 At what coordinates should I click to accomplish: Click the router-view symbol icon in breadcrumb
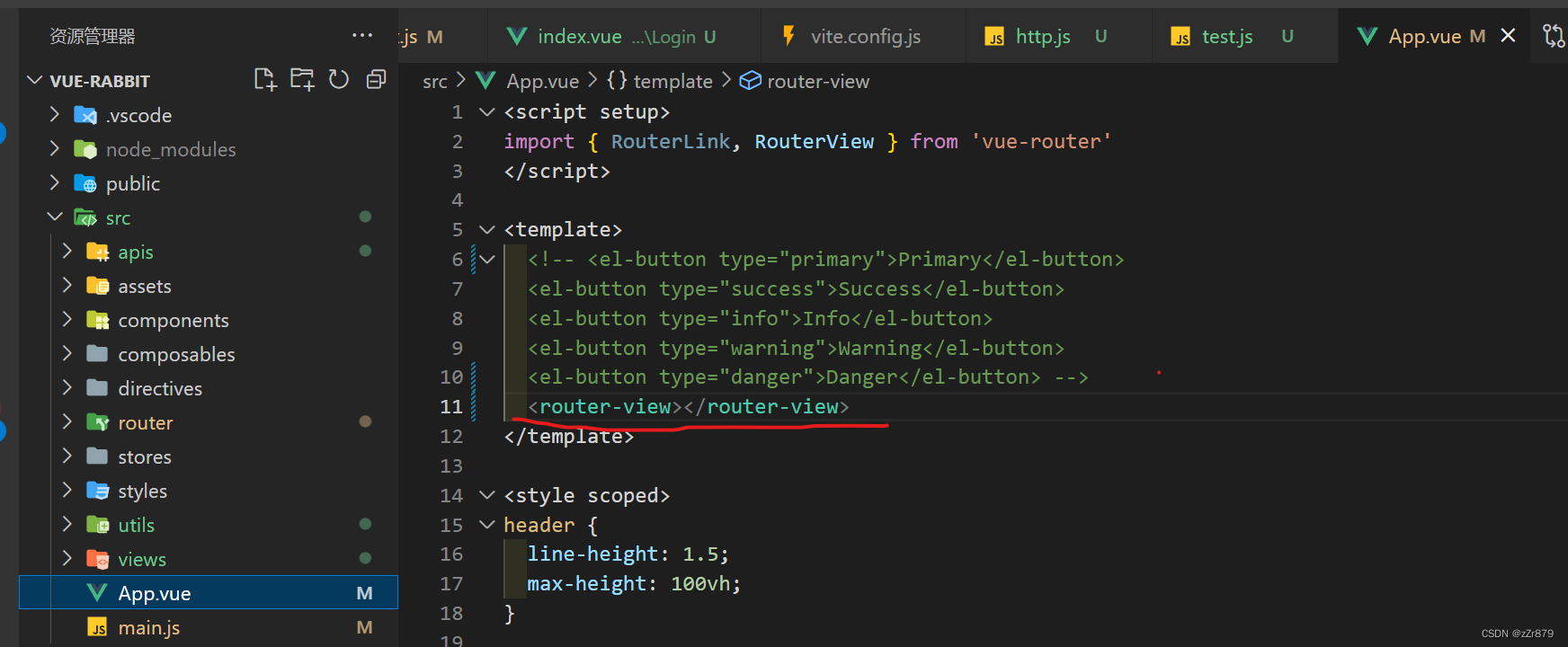coord(750,81)
